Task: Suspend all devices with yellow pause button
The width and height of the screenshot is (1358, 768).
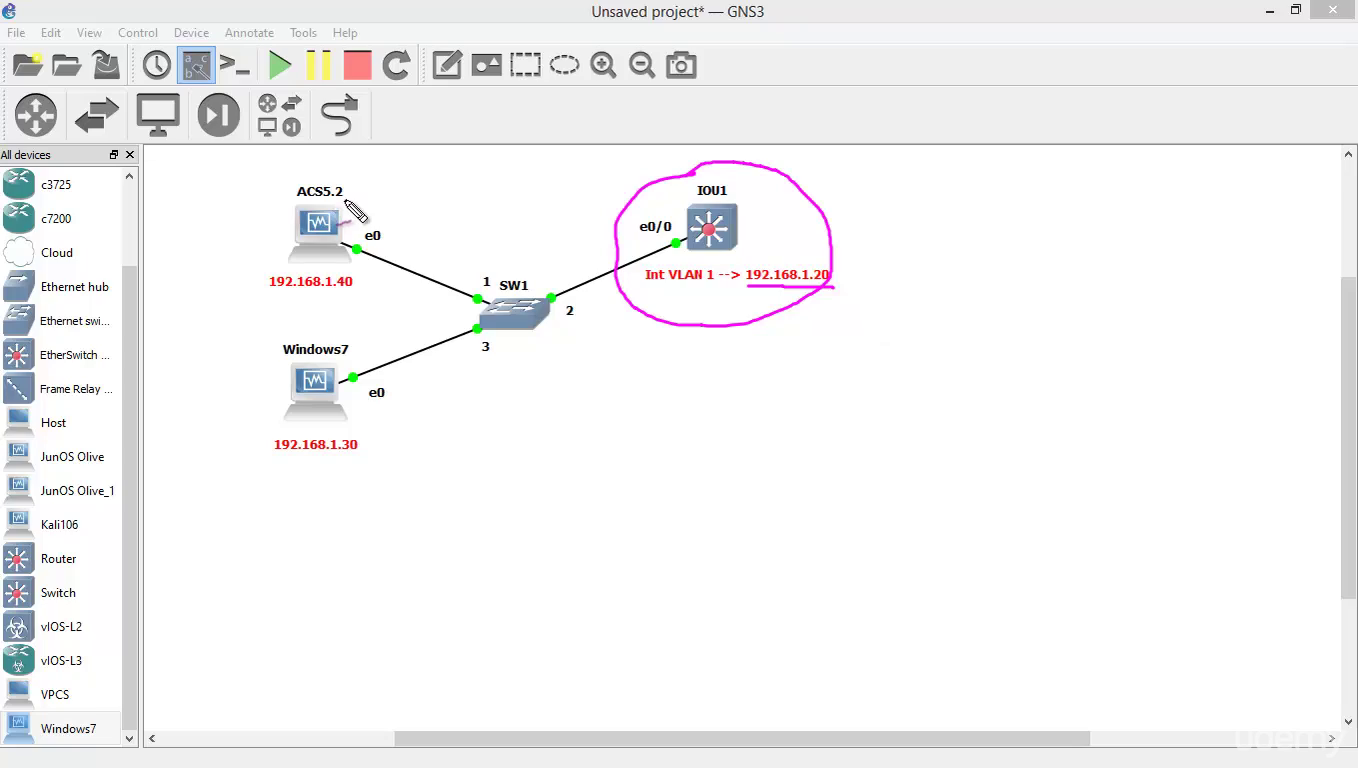Action: (x=318, y=65)
